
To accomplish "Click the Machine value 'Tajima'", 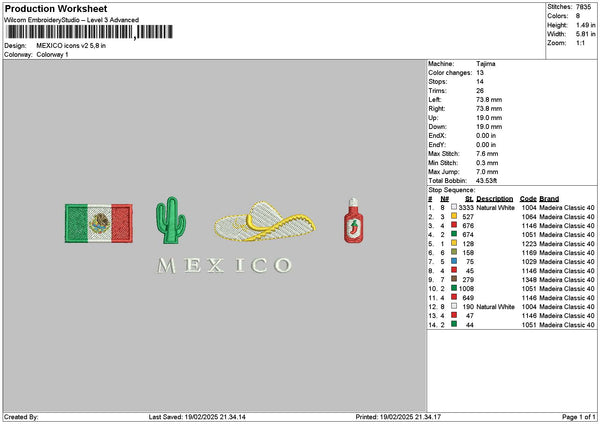I will click(x=486, y=64).
